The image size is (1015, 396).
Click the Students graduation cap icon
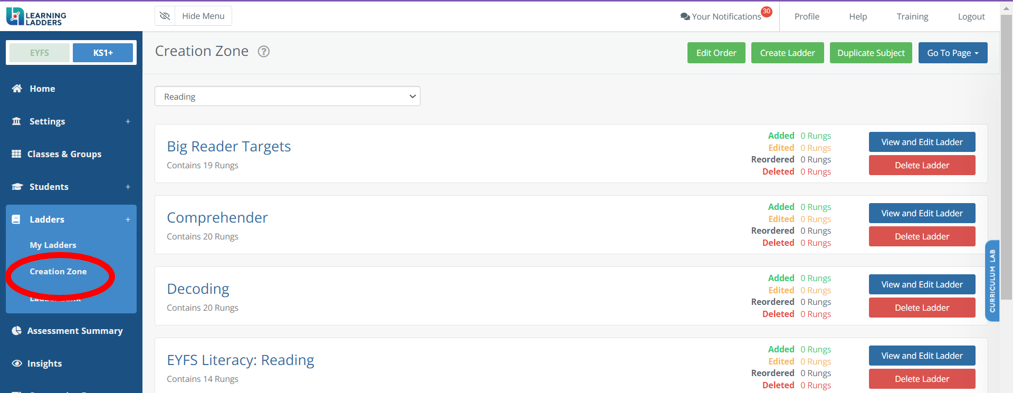pyautogui.click(x=17, y=187)
